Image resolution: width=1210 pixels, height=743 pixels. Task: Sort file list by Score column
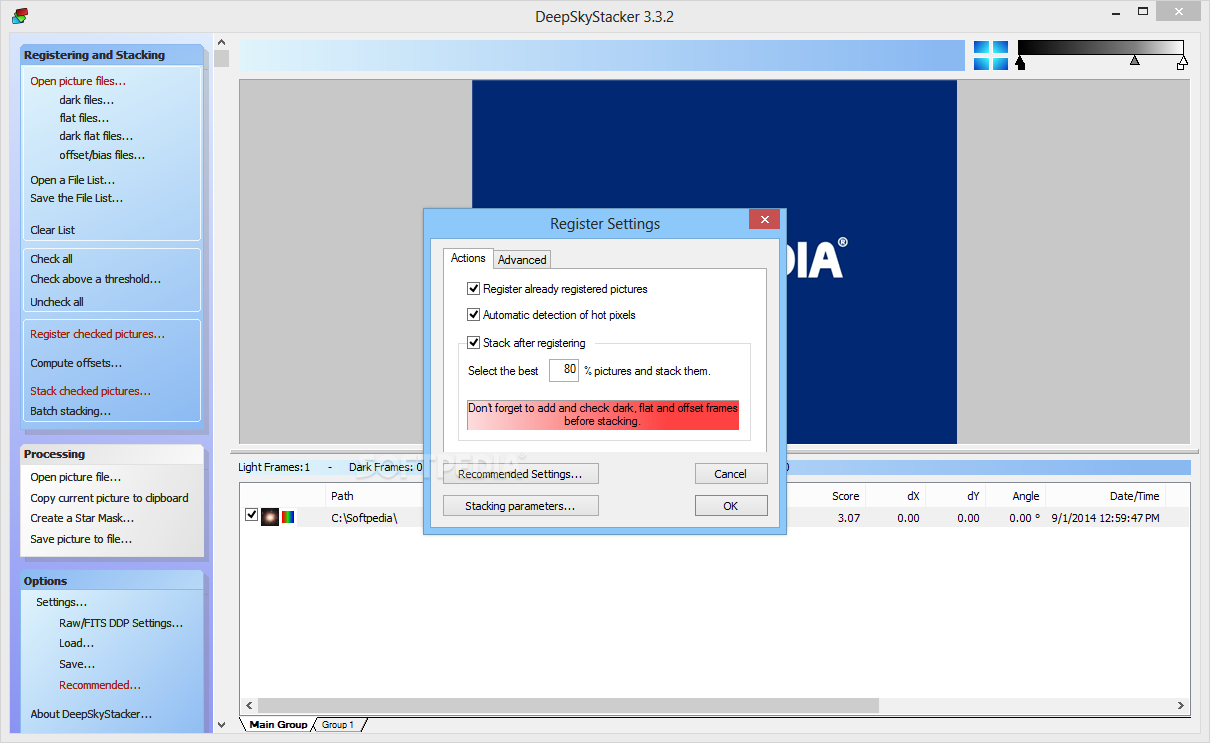pyautogui.click(x=845, y=496)
